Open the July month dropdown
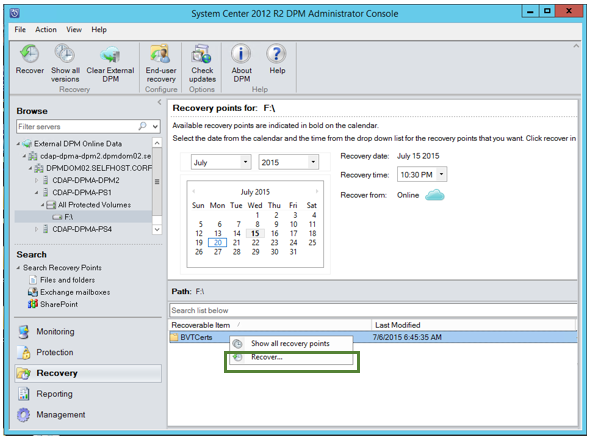The image size is (589, 436). 245,162
